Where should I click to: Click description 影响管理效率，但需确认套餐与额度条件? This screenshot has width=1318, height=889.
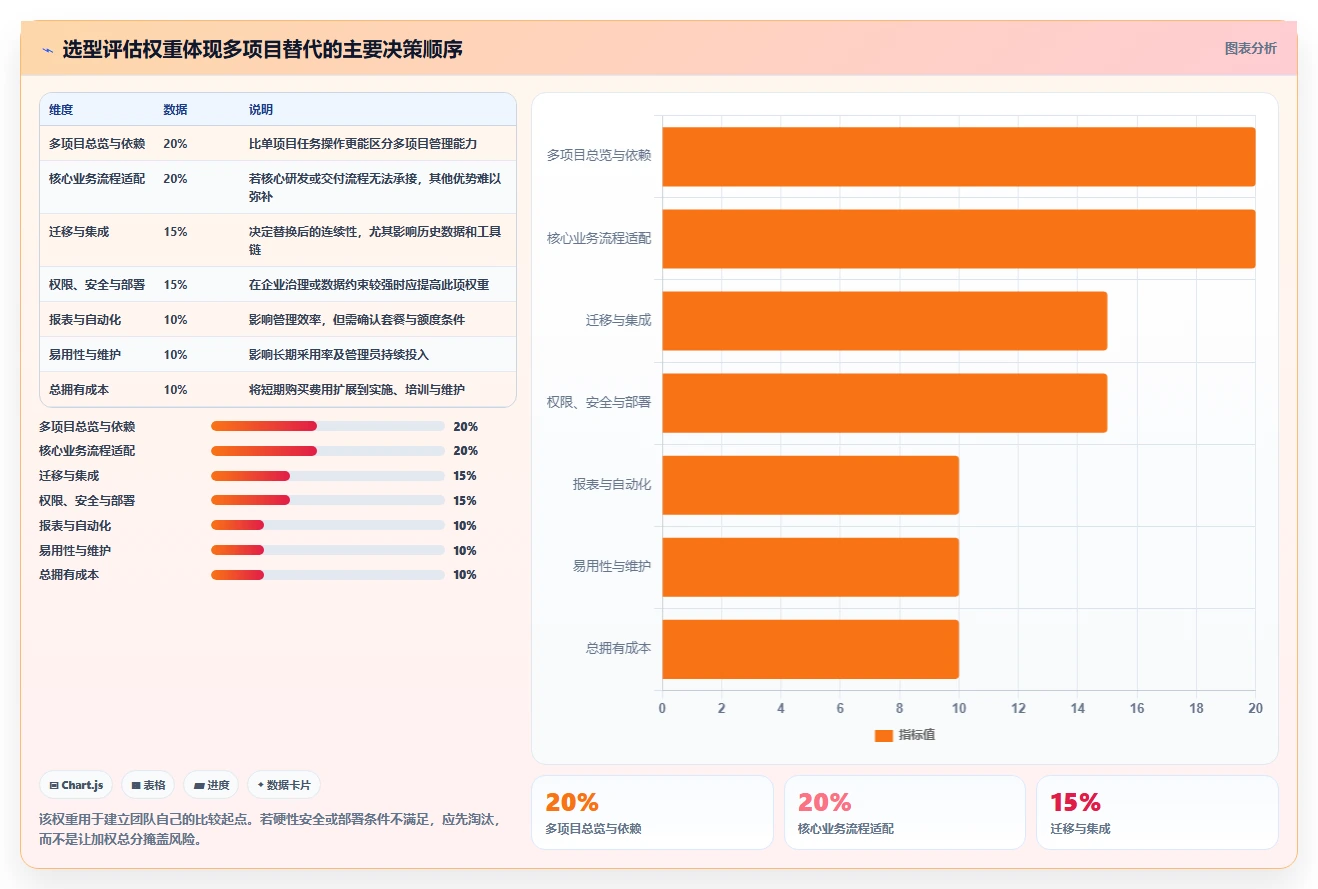coord(357,320)
